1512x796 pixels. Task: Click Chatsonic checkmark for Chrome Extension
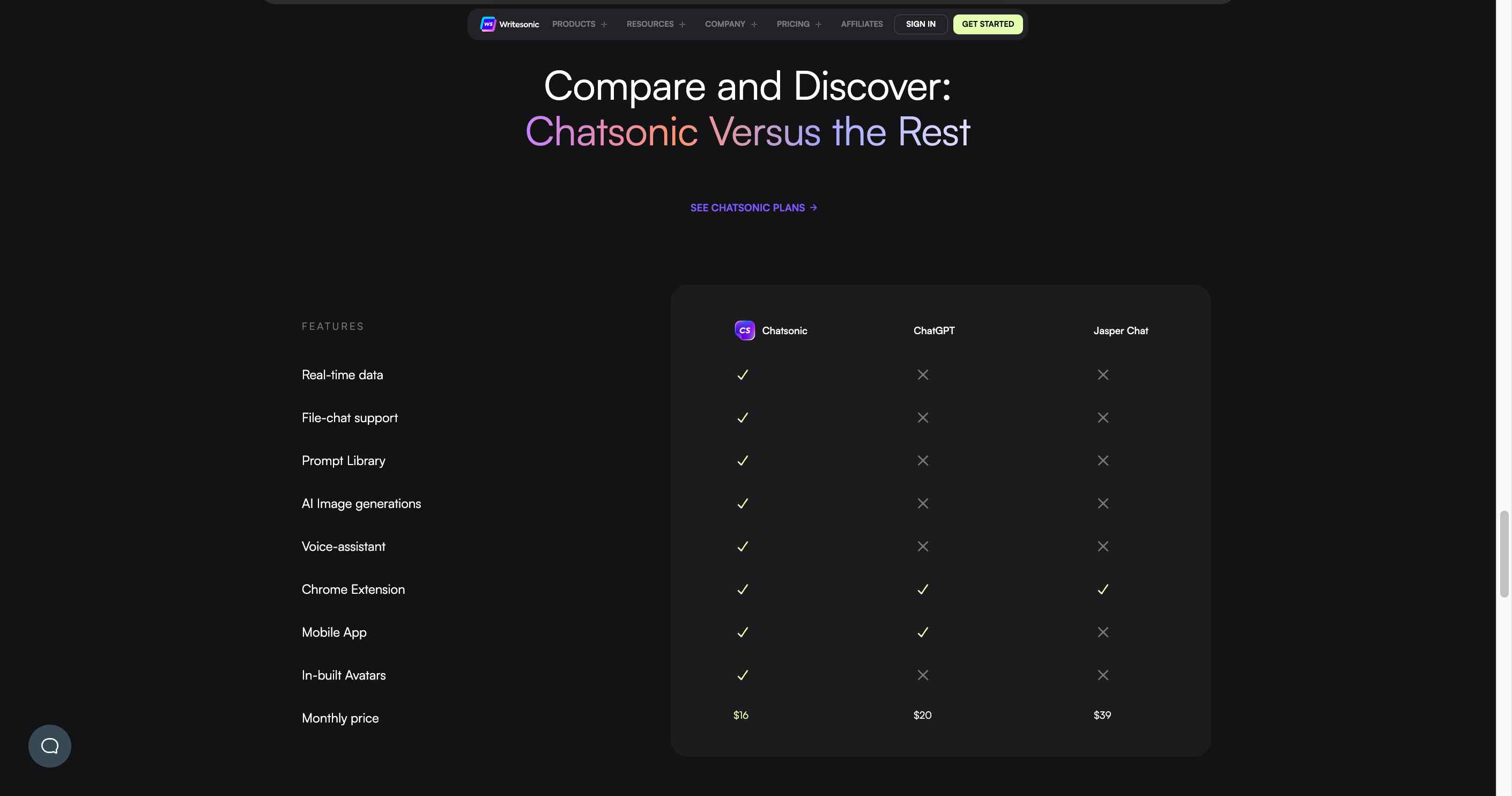coord(743,589)
